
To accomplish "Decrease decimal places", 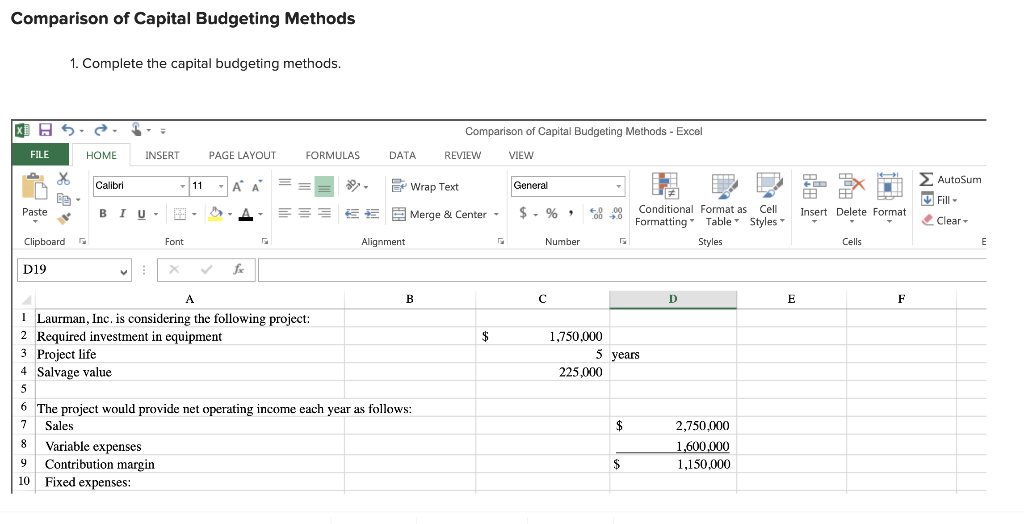I will click(616, 213).
